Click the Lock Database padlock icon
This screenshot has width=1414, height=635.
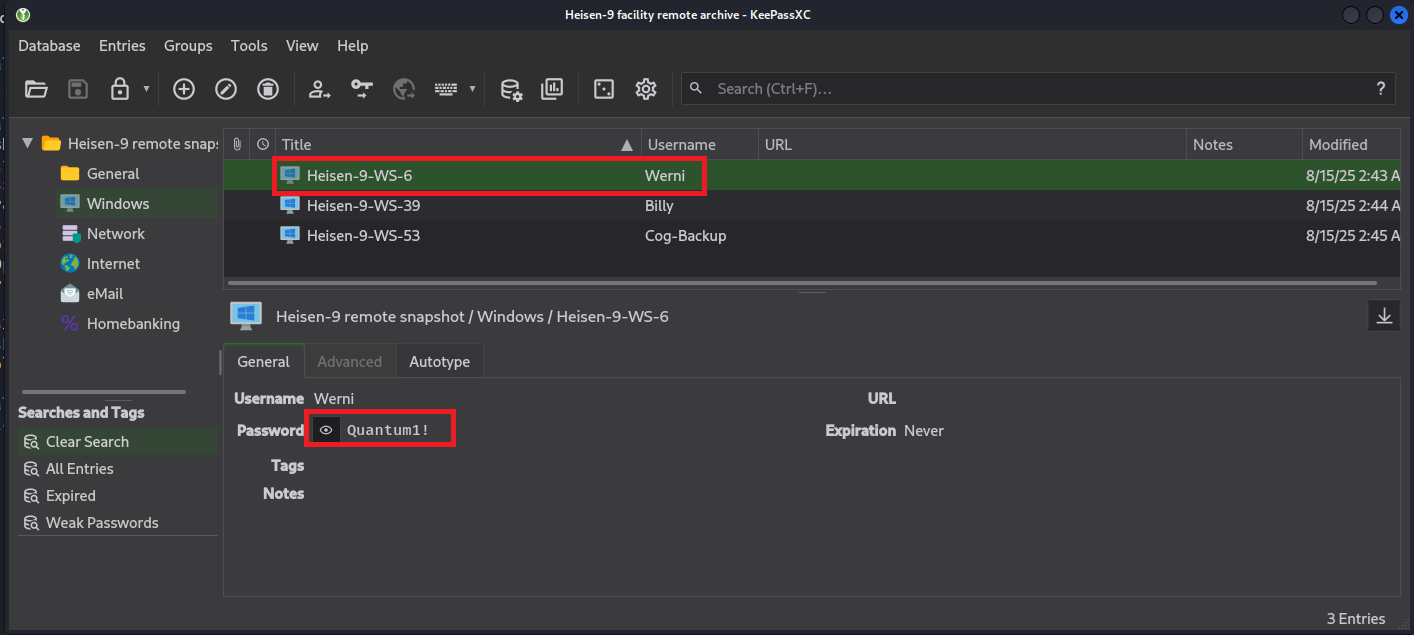pos(120,89)
